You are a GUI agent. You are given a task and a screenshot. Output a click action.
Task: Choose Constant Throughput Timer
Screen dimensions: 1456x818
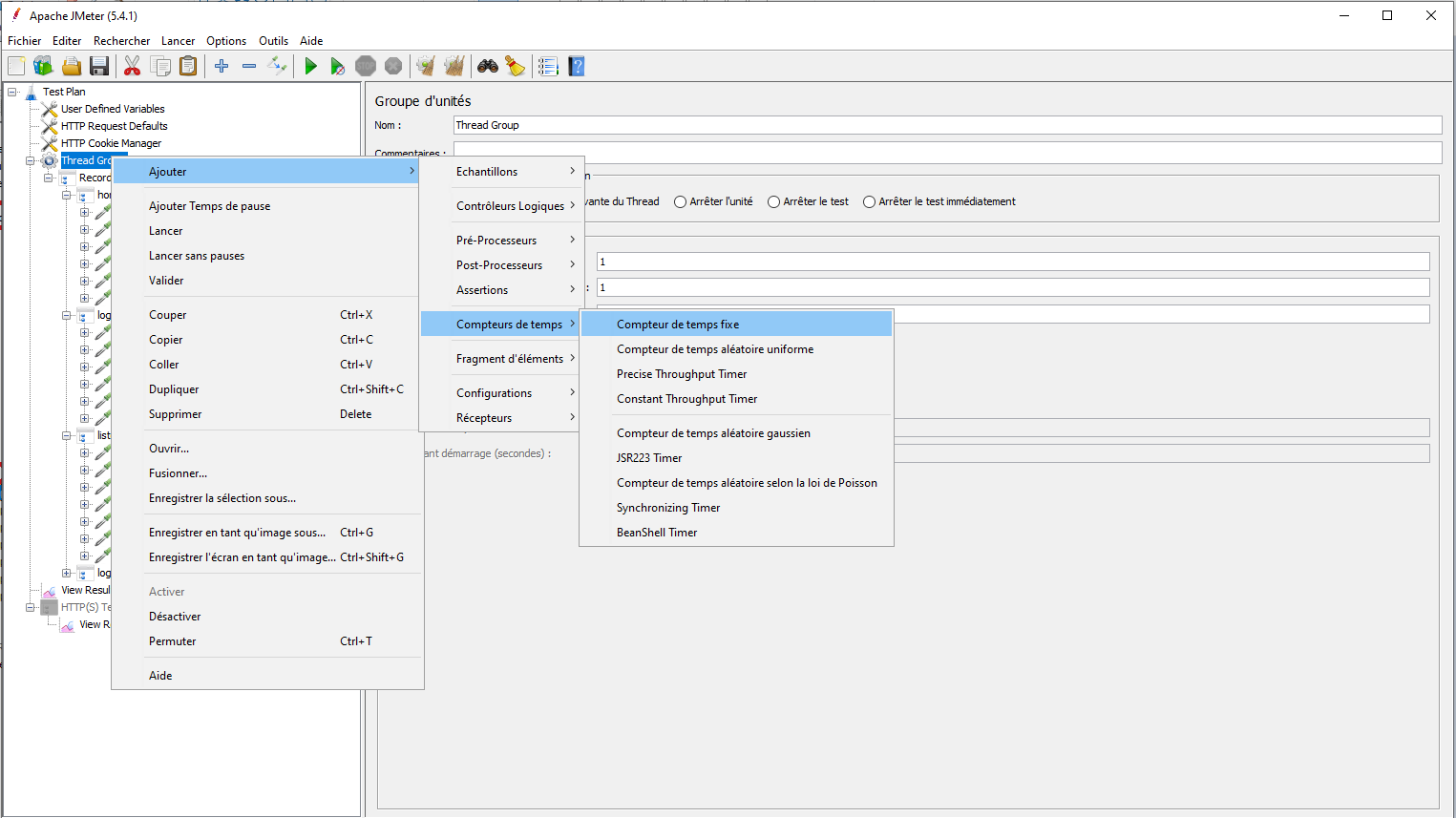pyautogui.click(x=736, y=399)
